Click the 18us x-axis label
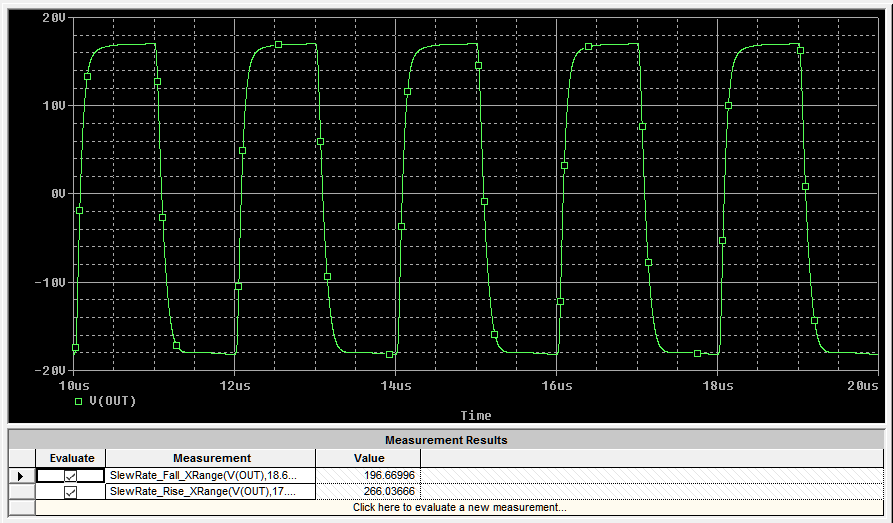The width and height of the screenshot is (893, 523). 718,386
